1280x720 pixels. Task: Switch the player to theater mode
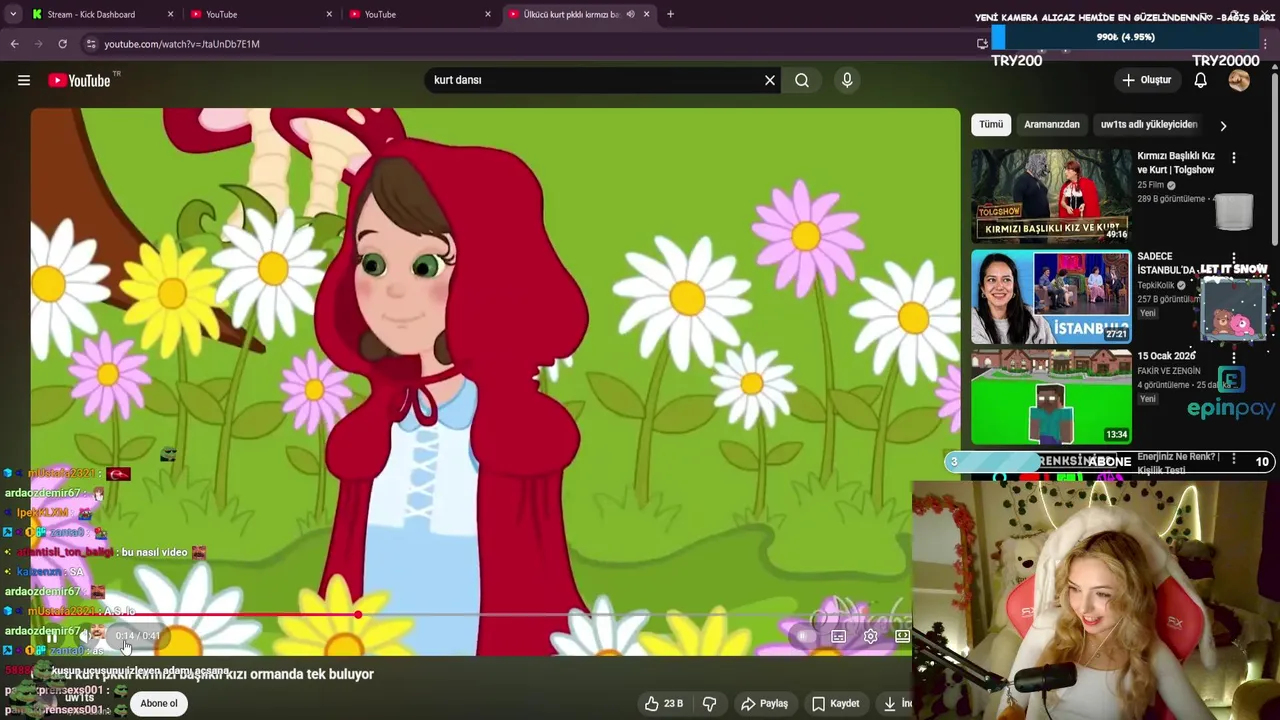902,636
